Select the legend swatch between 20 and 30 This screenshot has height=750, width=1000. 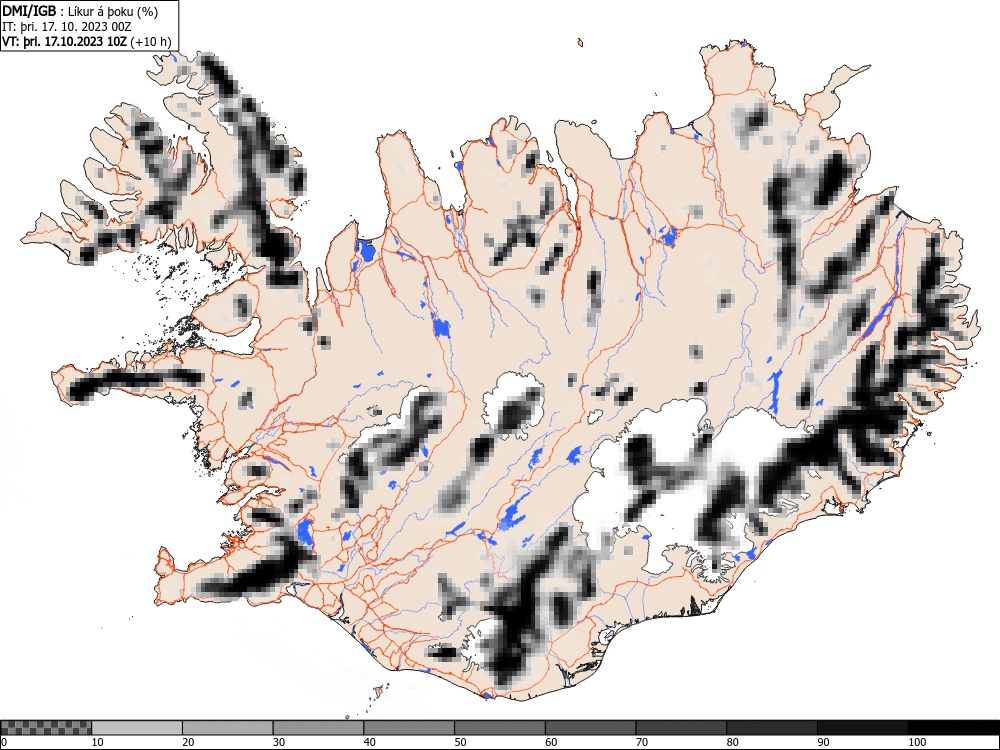[x=227, y=728]
